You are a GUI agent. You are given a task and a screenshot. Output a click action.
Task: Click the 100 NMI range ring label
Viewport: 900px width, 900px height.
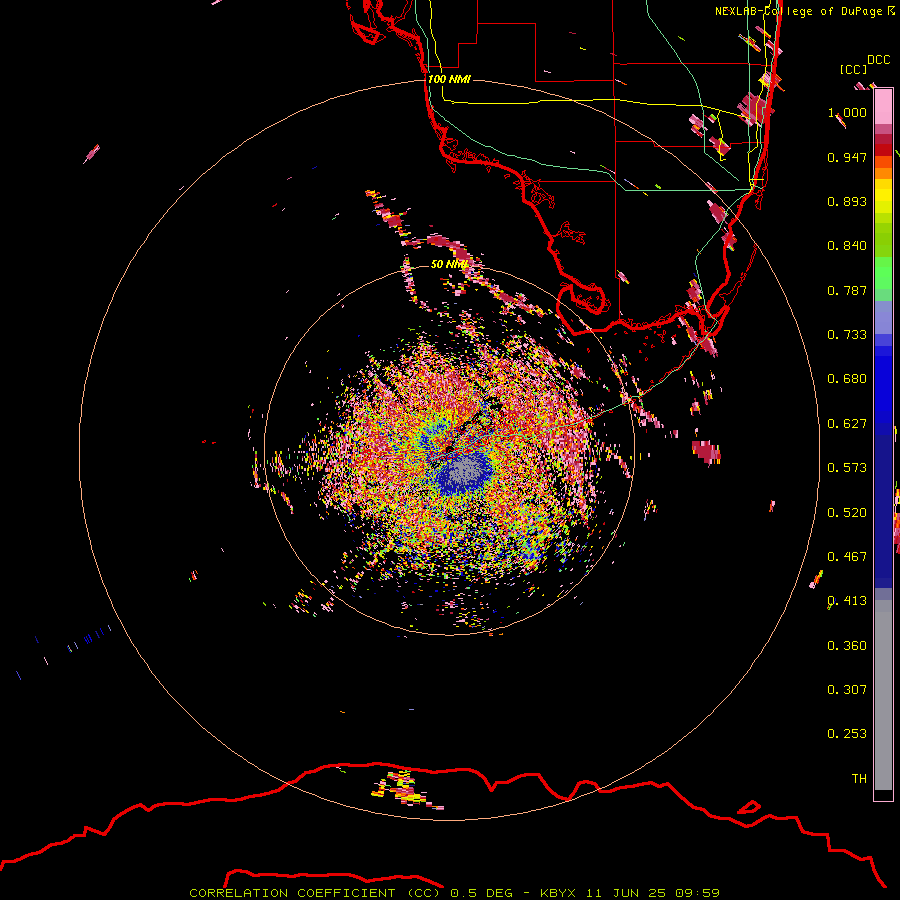449,79
